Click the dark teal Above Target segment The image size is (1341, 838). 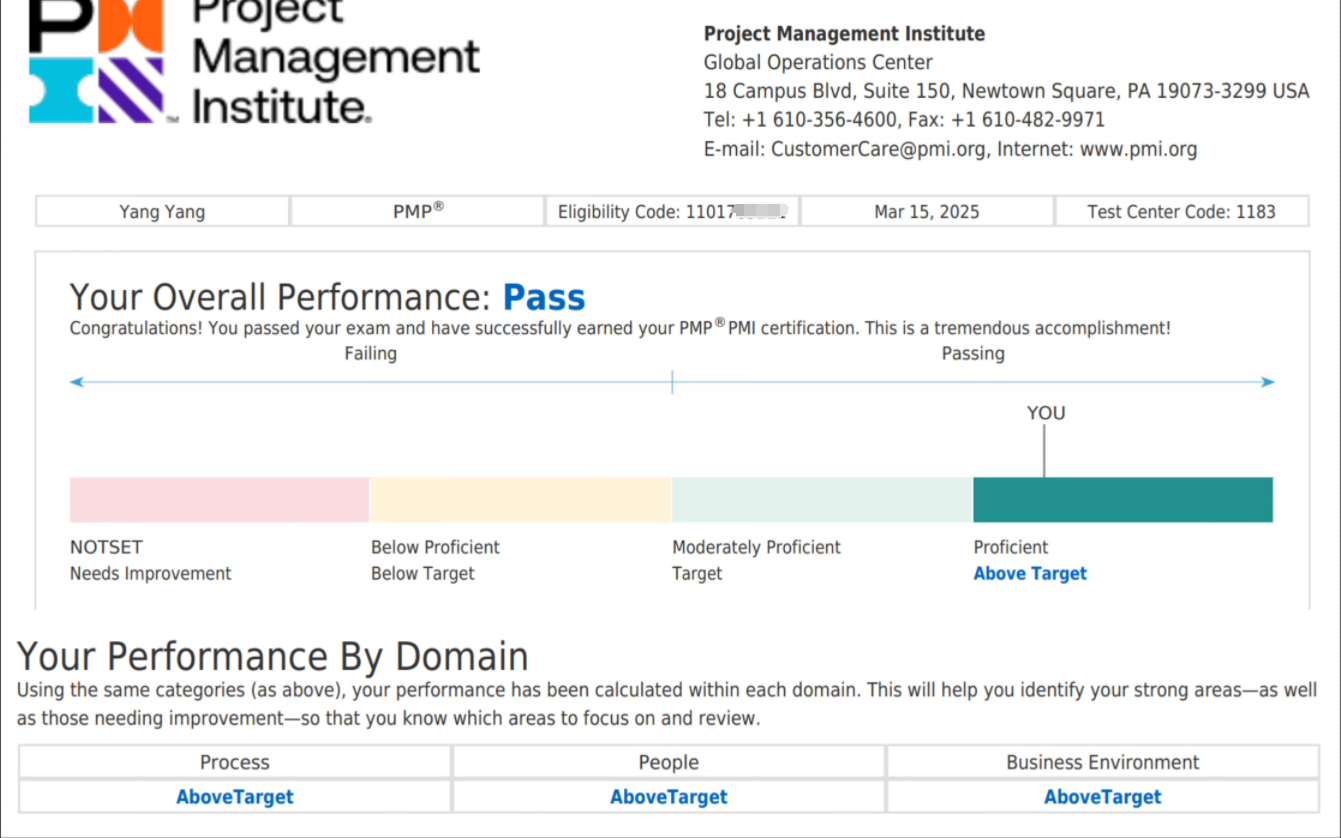(1122, 500)
